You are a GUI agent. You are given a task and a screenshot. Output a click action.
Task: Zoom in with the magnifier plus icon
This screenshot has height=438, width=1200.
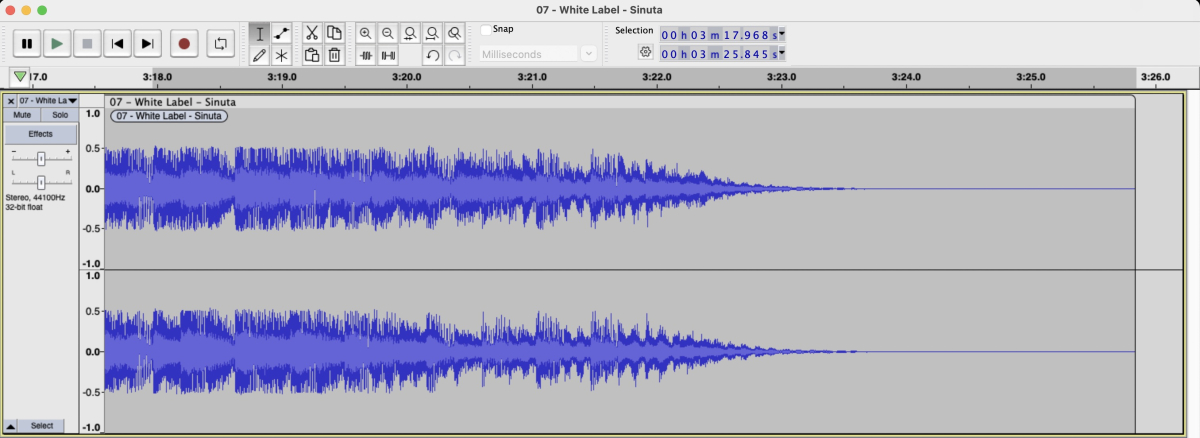pyautogui.click(x=365, y=33)
